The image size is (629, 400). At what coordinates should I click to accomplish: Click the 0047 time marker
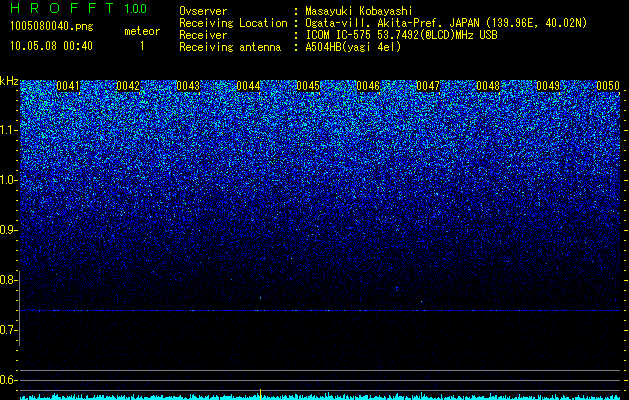coord(428,86)
